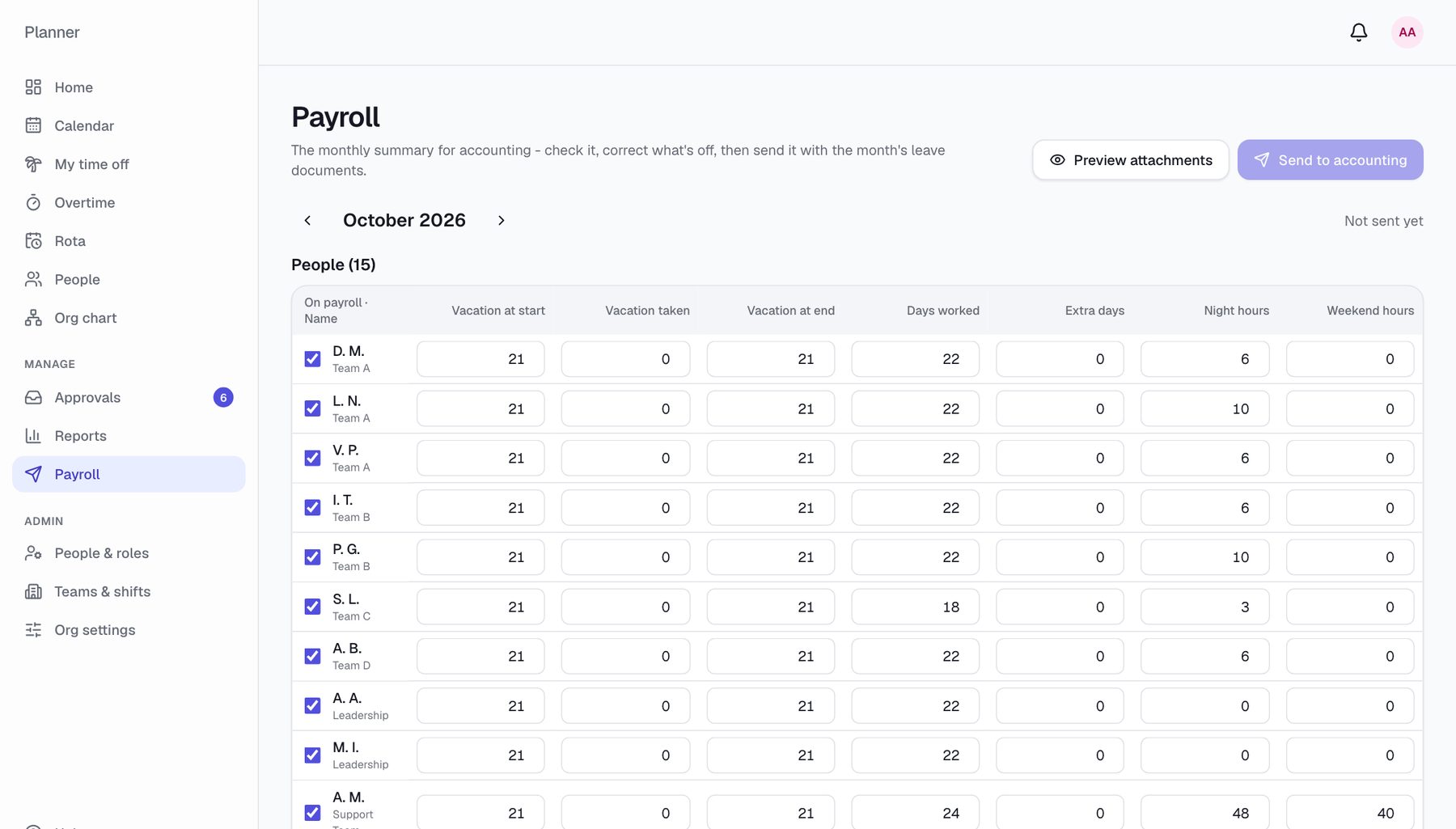Click the Overtime stopwatch icon
The width and height of the screenshot is (1456, 829).
pos(33,202)
